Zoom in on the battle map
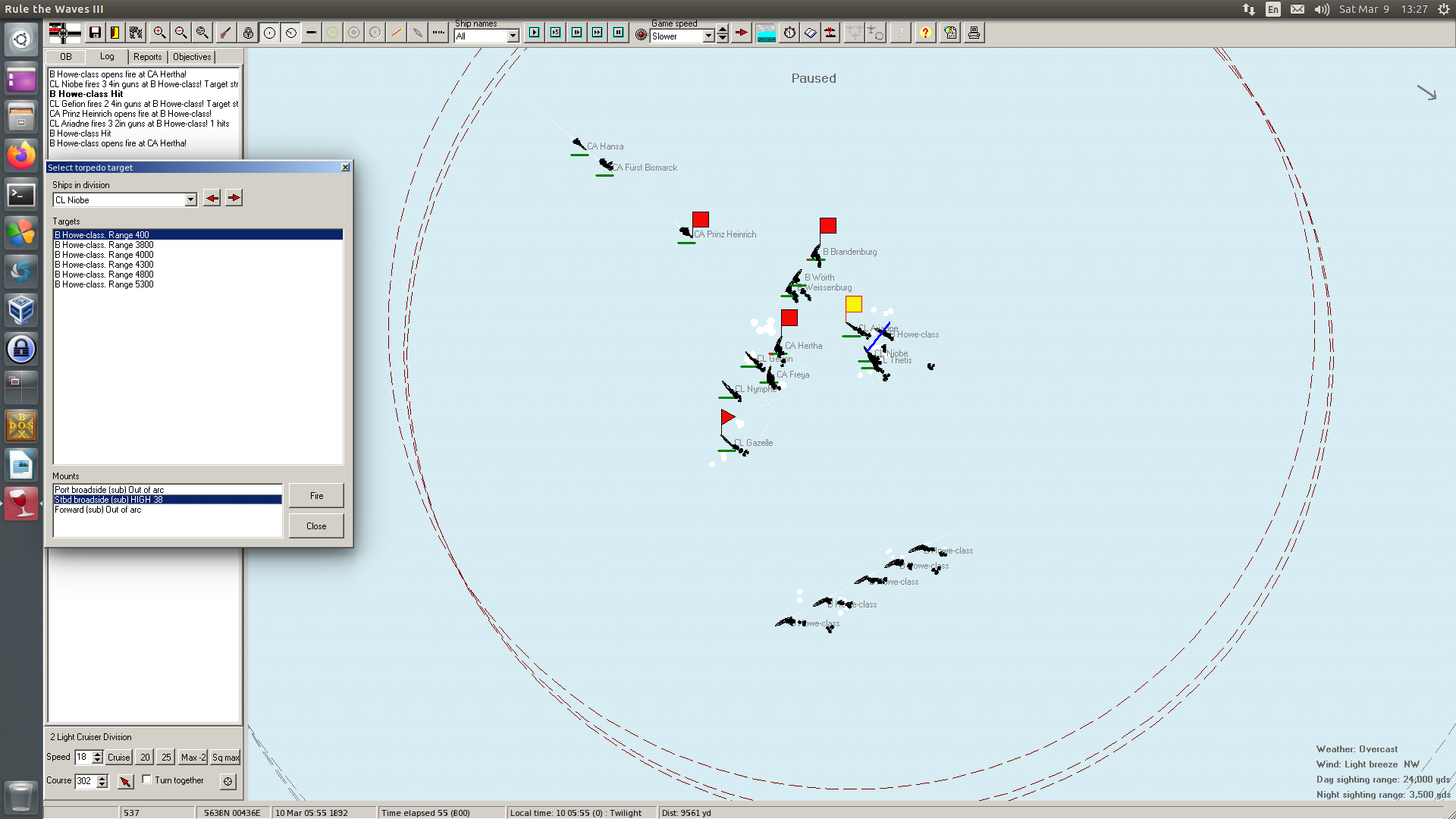1456x819 pixels. 159,33
